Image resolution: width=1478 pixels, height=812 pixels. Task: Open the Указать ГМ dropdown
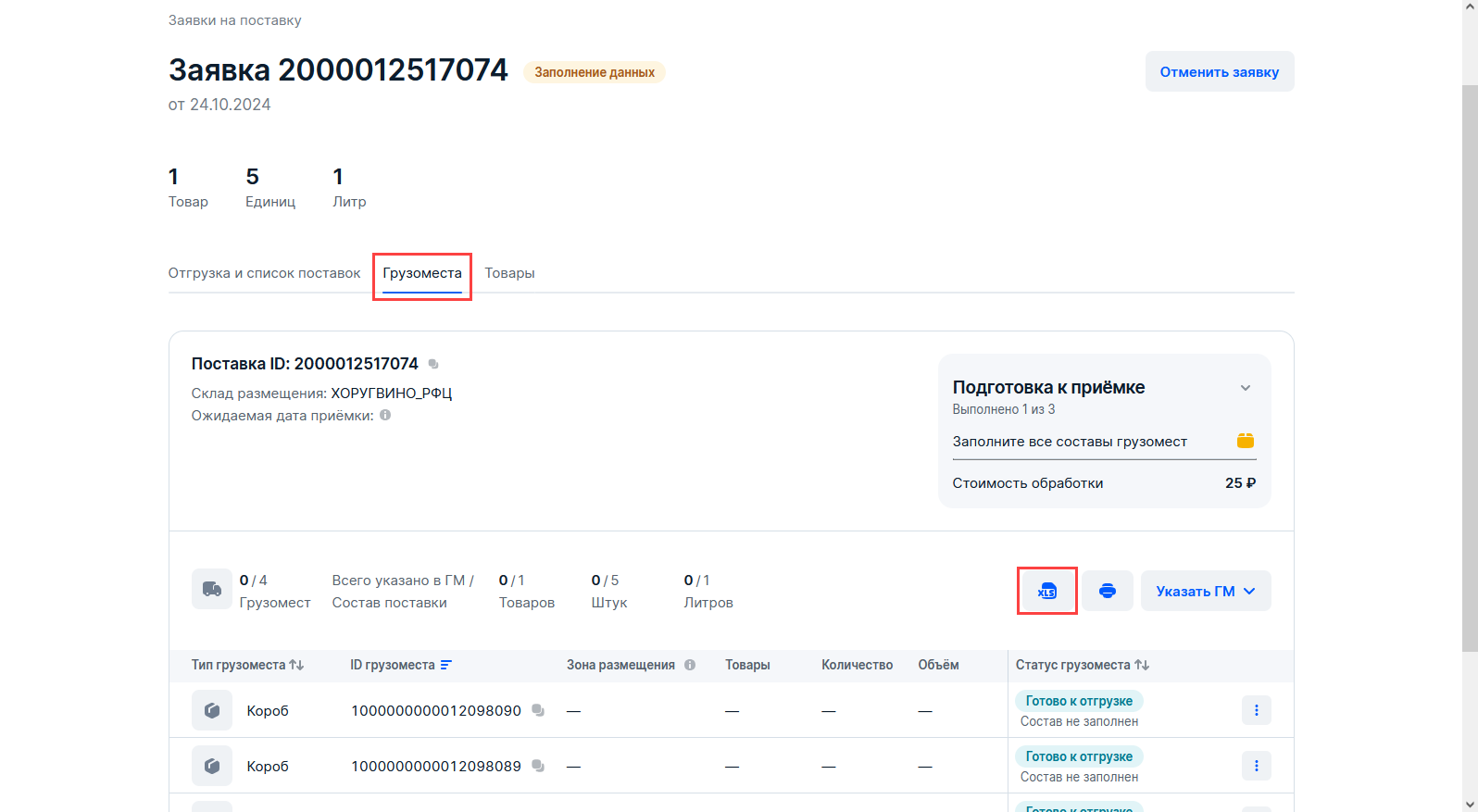click(1205, 591)
